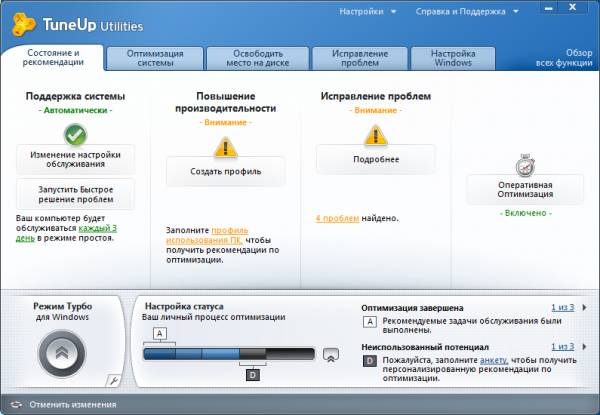600x415 pixels.
Task: Click Отменить изменения in bottom bar
Action: click(x=73, y=404)
